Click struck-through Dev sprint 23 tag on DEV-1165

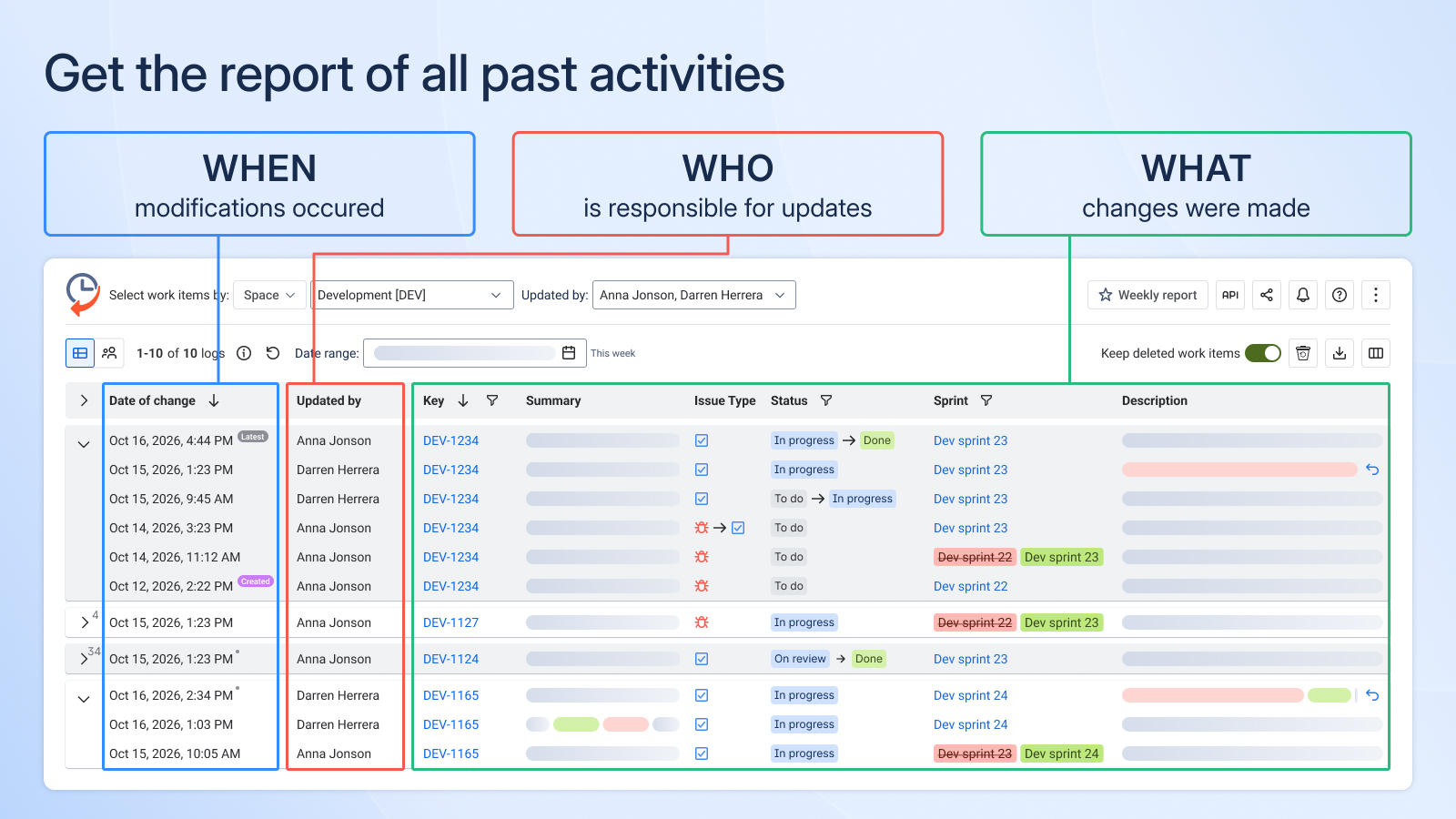coord(975,753)
